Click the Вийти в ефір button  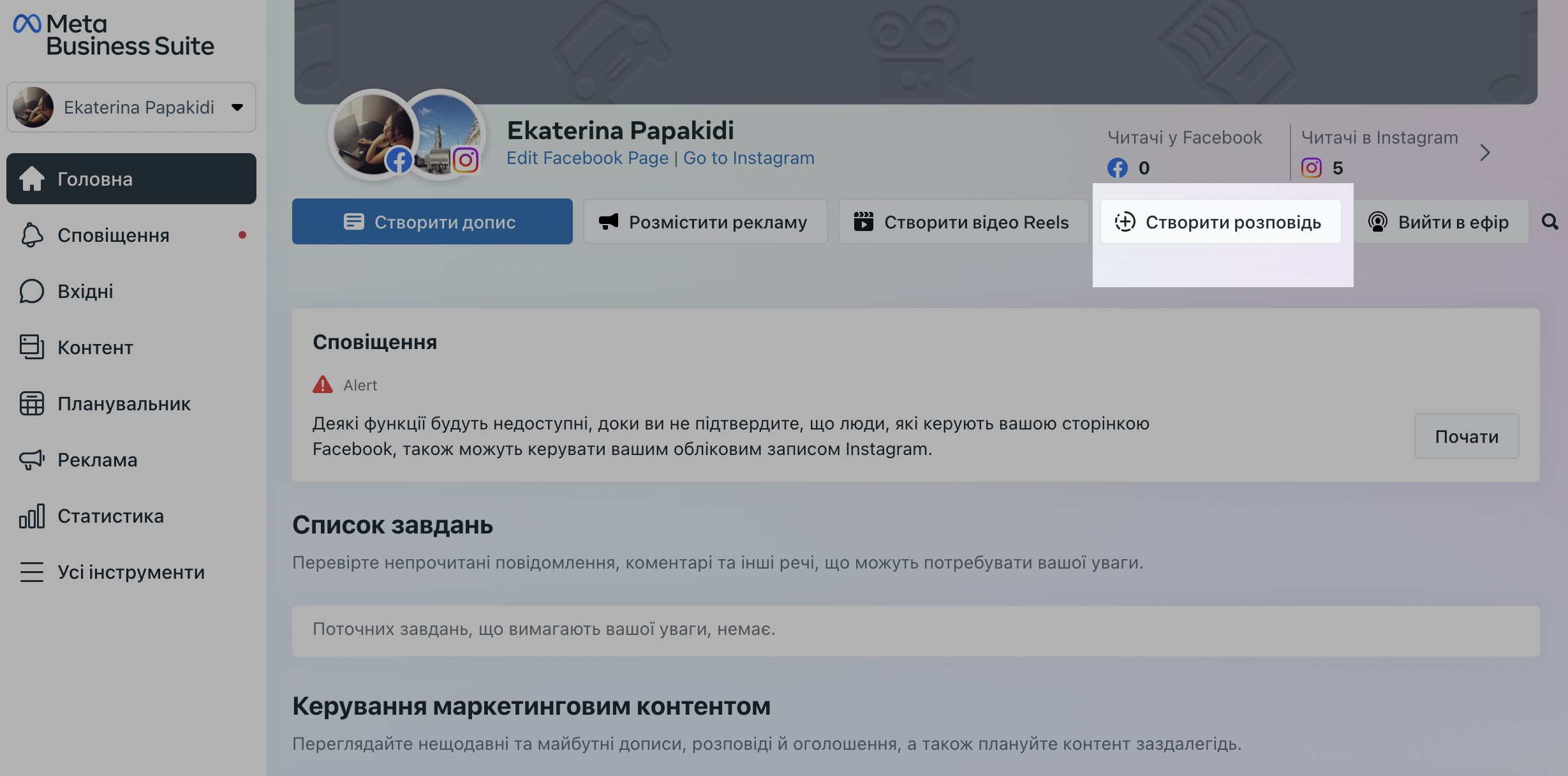coord(1440,221)
